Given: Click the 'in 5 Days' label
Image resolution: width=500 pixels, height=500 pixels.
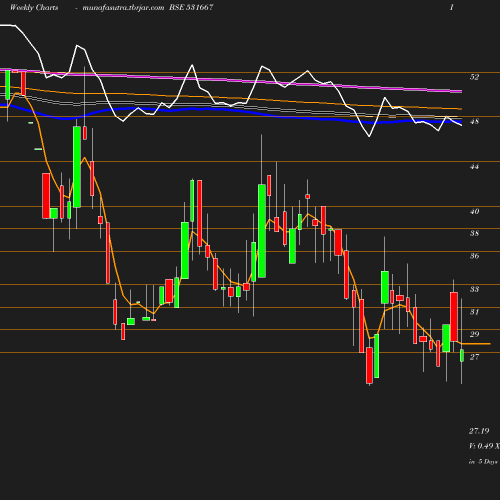Looking at the screenshot, I should [483, 462].
